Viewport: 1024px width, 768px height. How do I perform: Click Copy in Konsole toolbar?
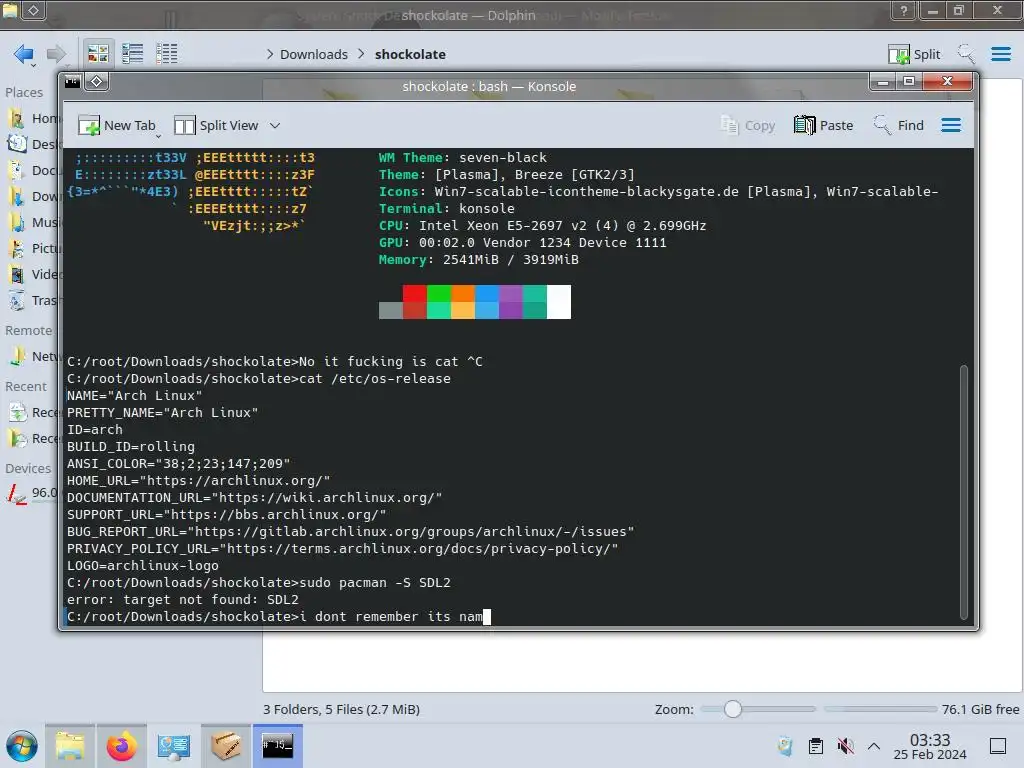tap(747, 125)
